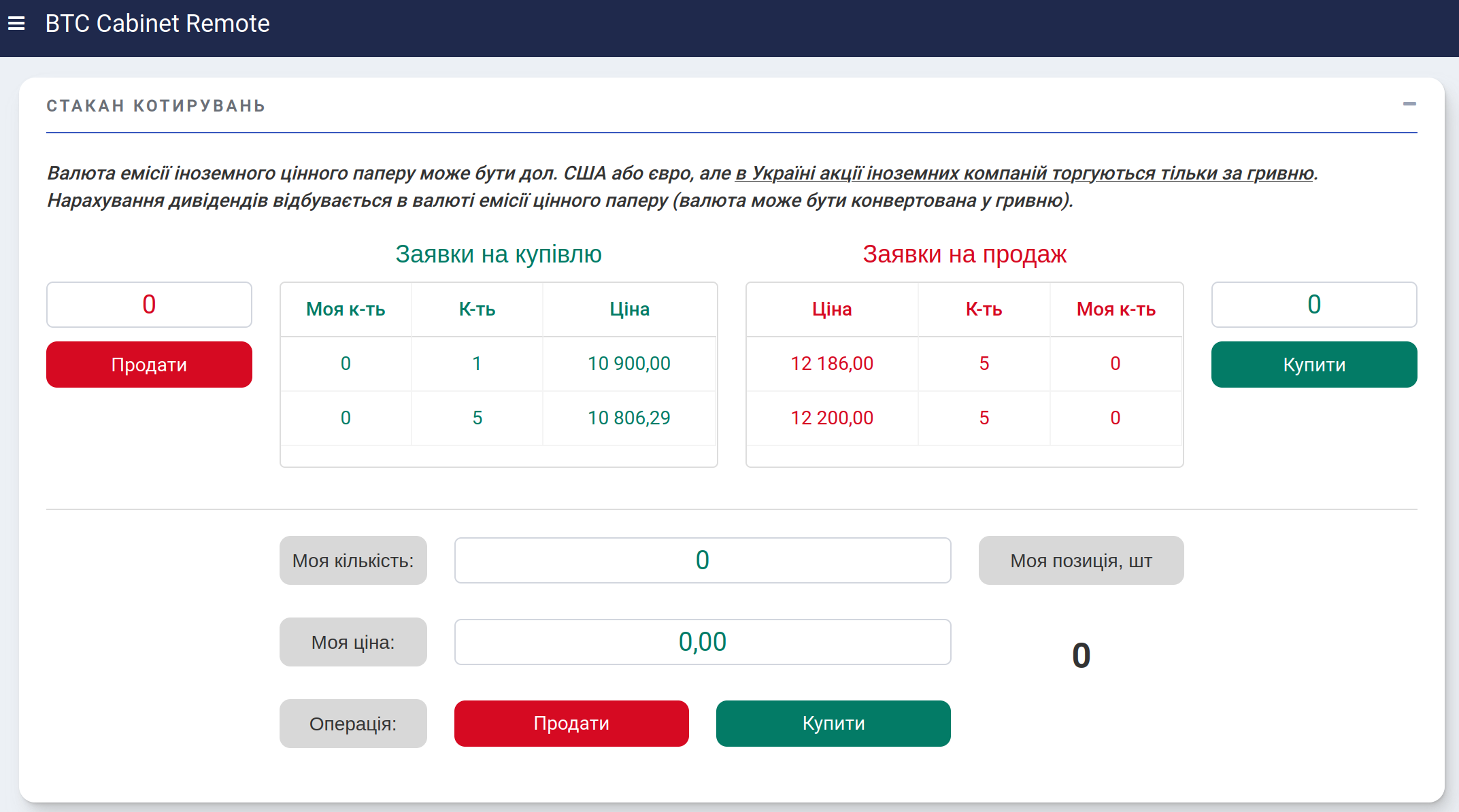1459x812 pixels.
Task: Click the Ціна header in buy orders table
Action: point(629,309)
